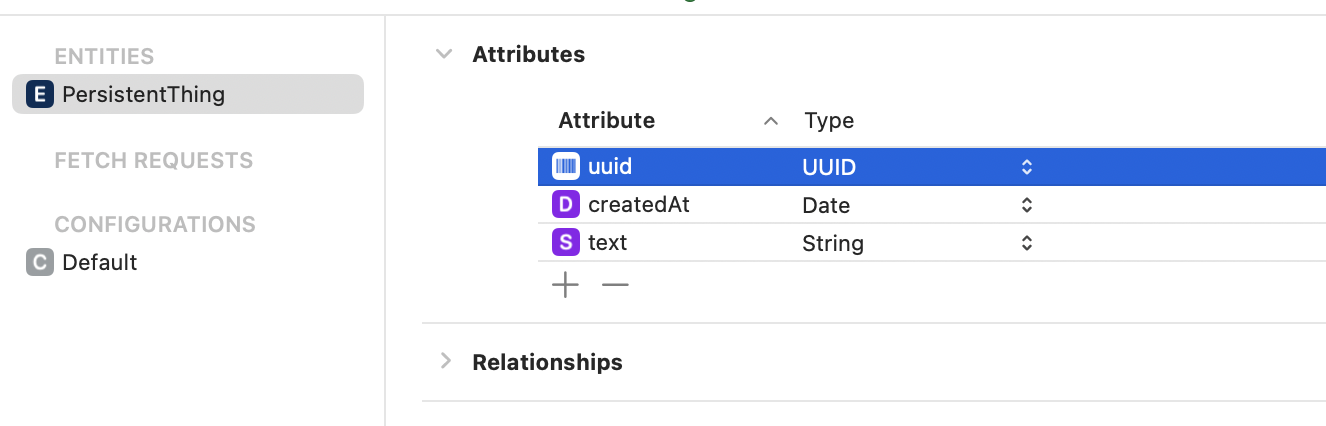Click the uuid attribute barcode icon
Screen dimensions: 1326x426
[x=566, y=166]
